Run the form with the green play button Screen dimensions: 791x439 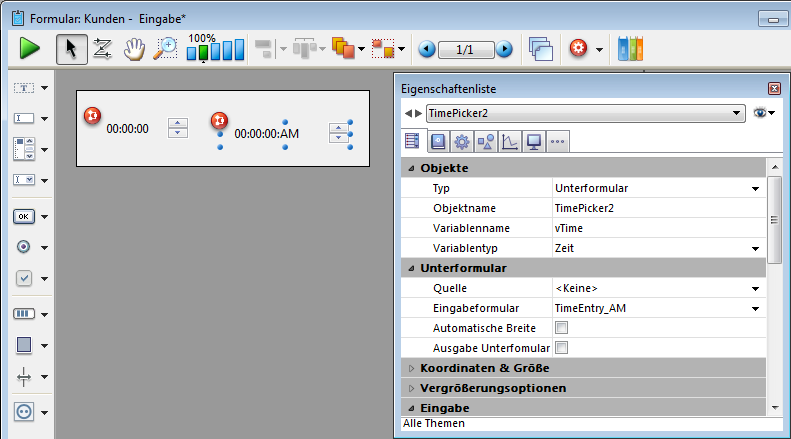(29, 48)
